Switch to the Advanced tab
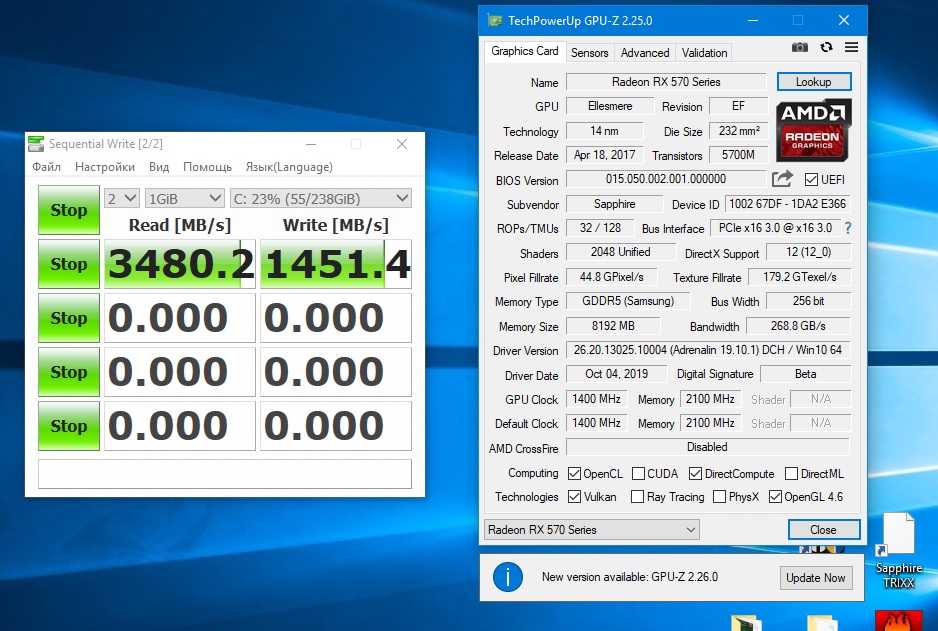The width and height of the screenshot is (938, 631). 645,53
